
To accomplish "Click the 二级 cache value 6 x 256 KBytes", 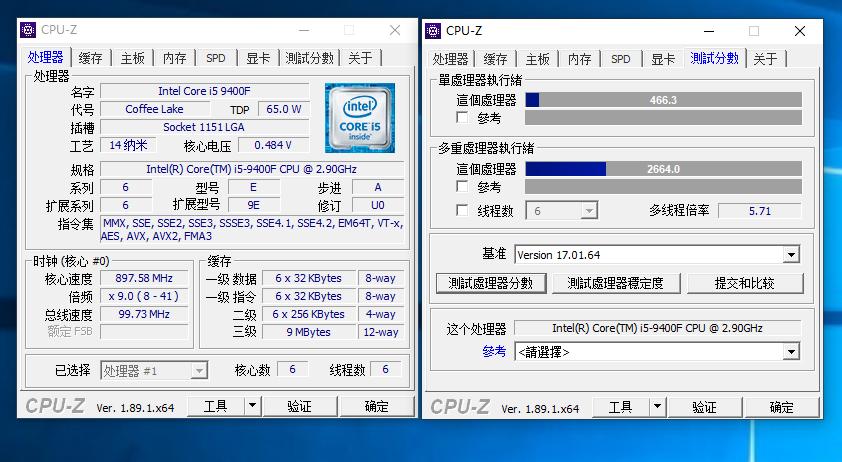I will coord(309,314).
